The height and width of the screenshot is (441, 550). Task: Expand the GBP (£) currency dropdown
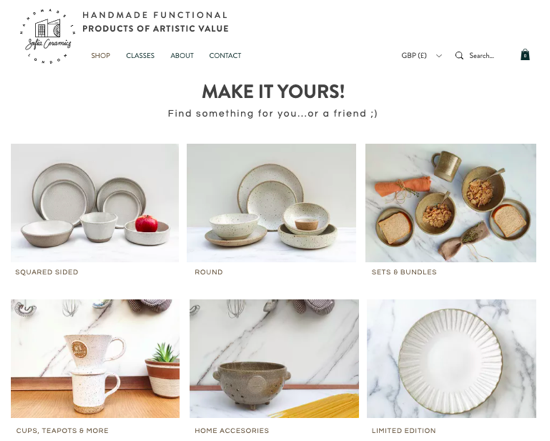[421, 55]
